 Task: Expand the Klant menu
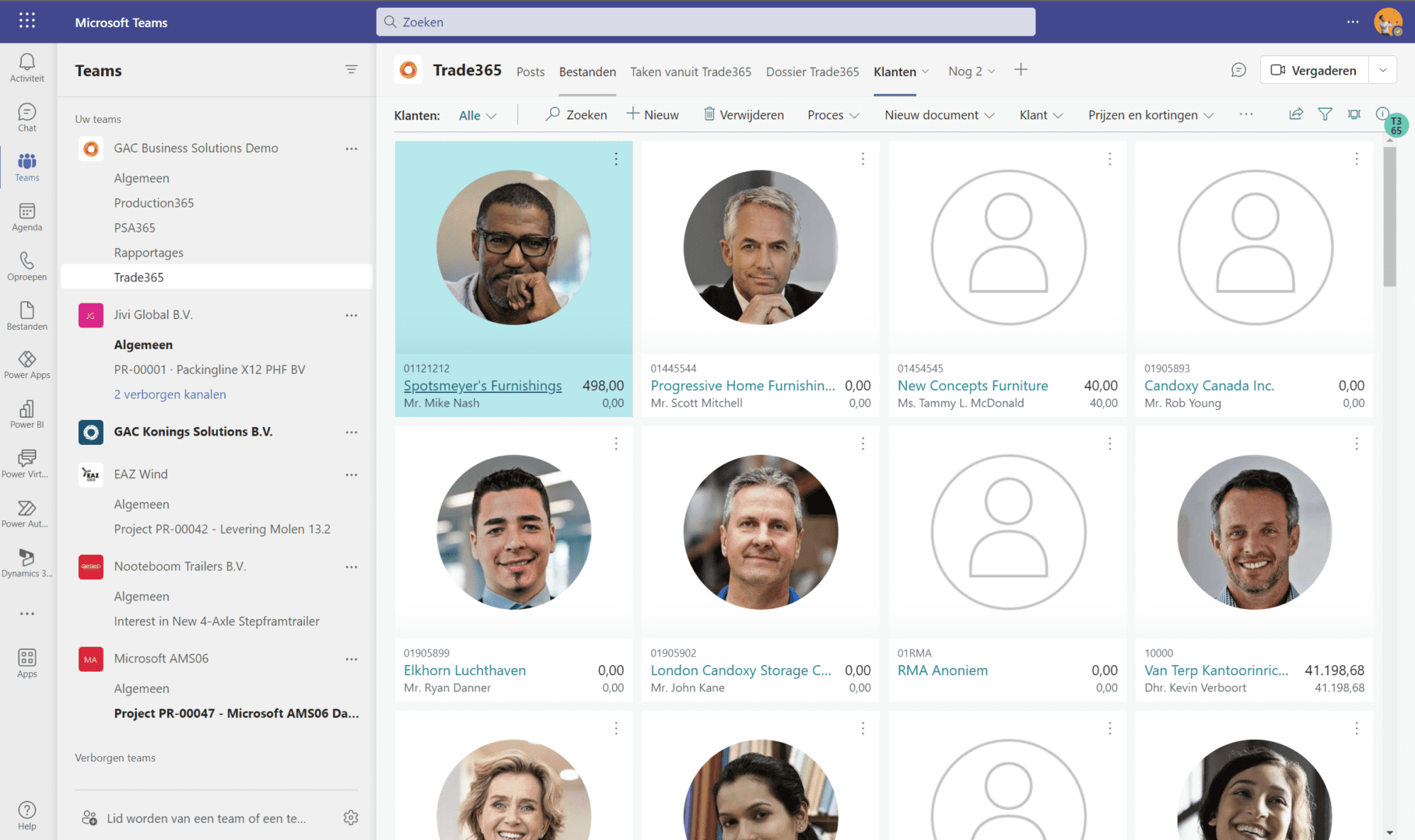(1042, 115)
